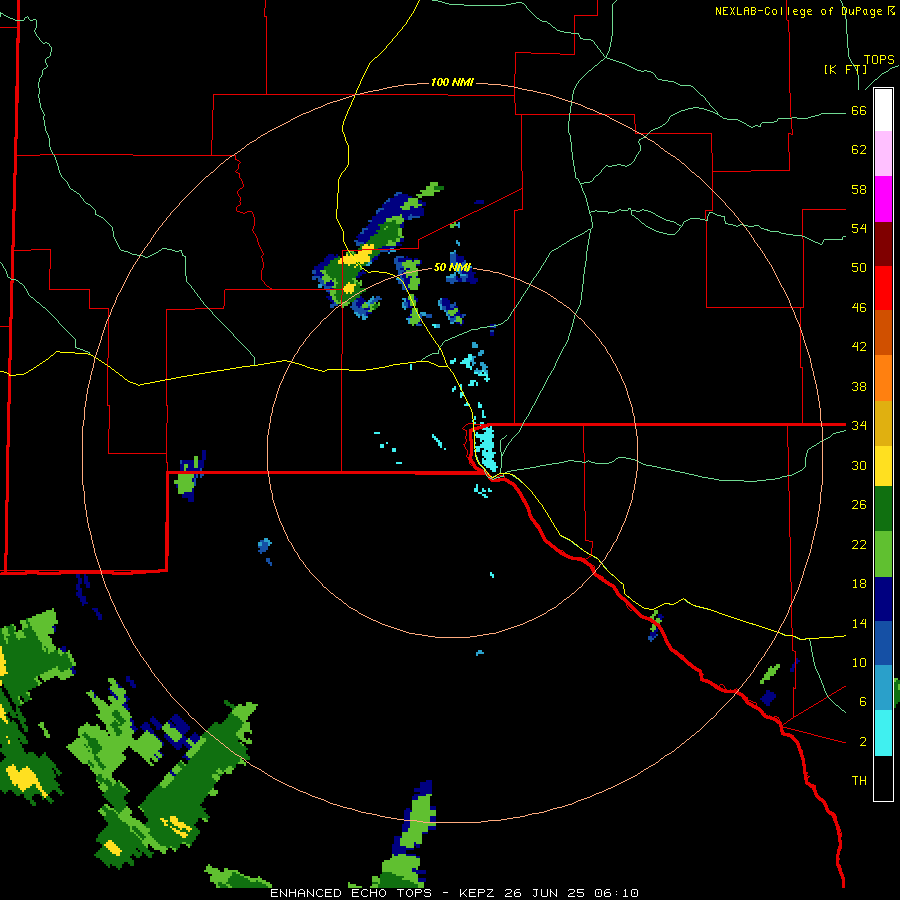900x900 pixels.
Task: Click the 34 legend value
Action: click(859, 425)
